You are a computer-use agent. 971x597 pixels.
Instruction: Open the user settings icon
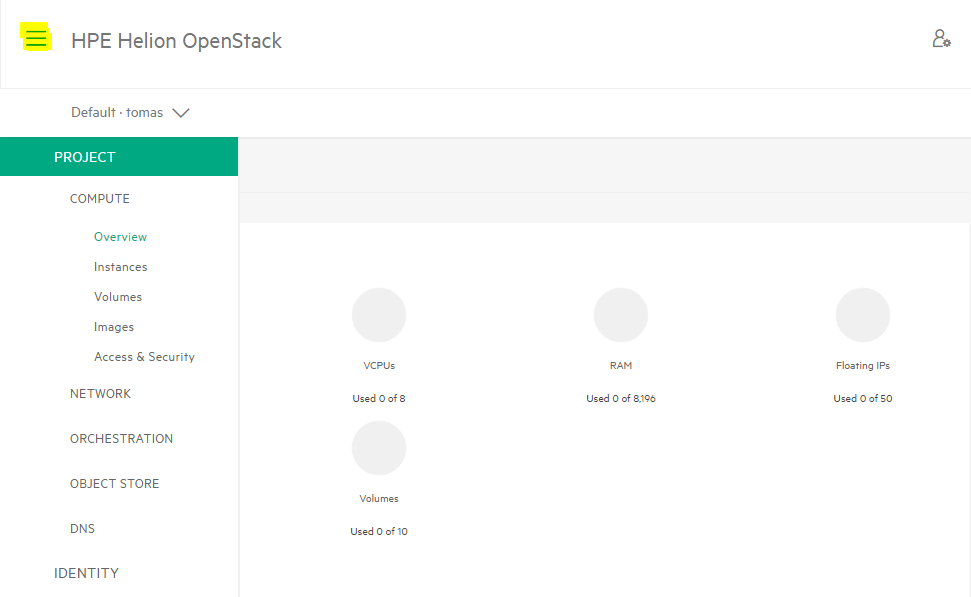pos(941,38)
